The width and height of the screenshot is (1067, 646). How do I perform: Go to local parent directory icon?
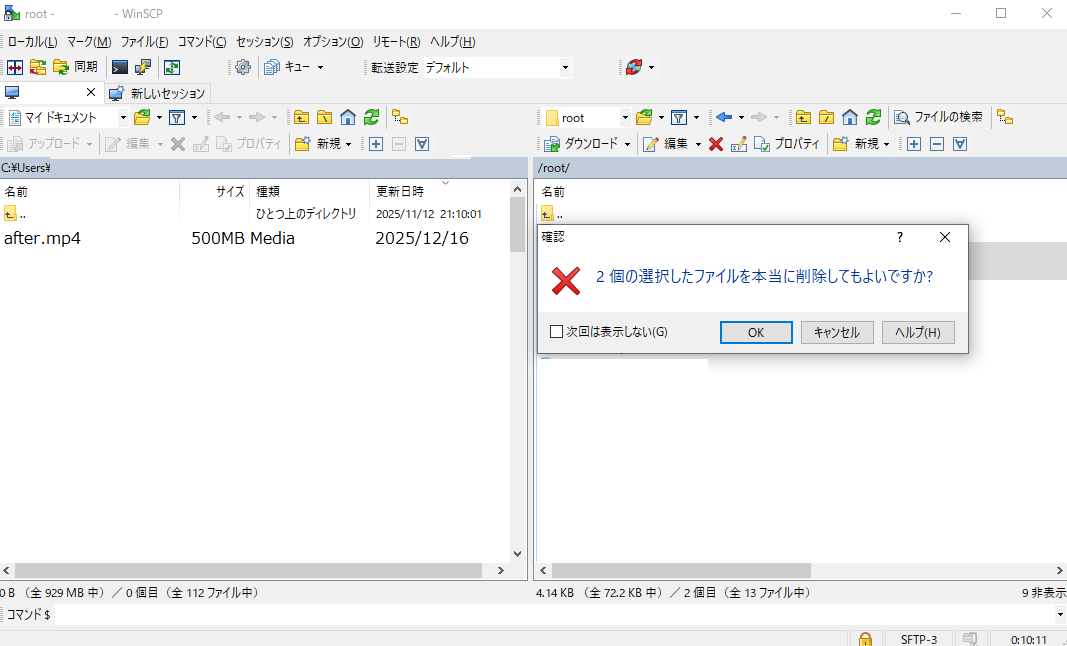301,118
